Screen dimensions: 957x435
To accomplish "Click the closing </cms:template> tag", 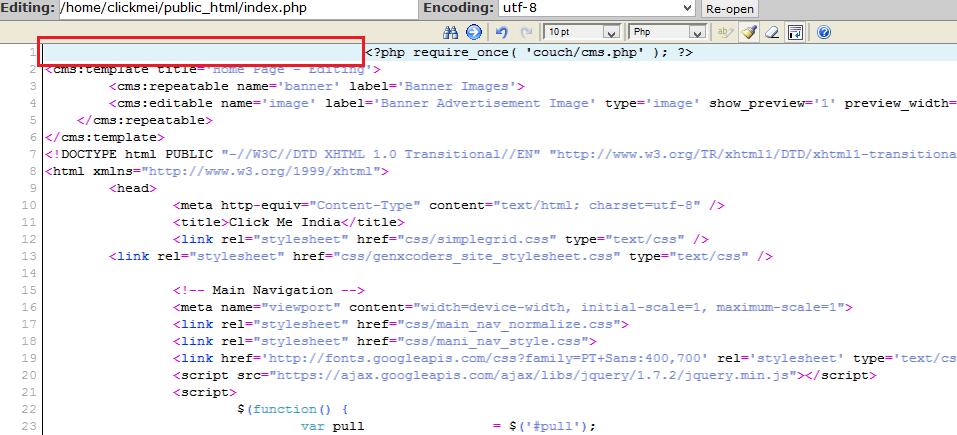I will coord(104,137).
